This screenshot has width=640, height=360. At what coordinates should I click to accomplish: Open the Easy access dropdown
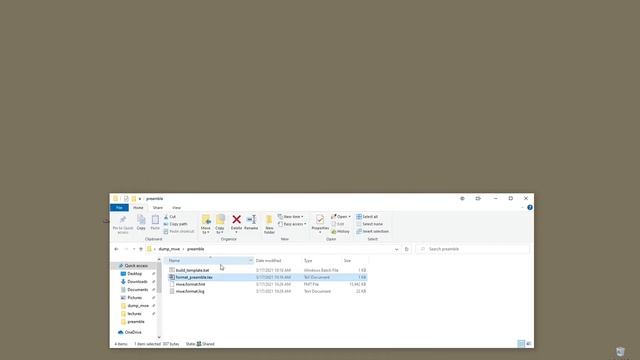tap(292, 224)
